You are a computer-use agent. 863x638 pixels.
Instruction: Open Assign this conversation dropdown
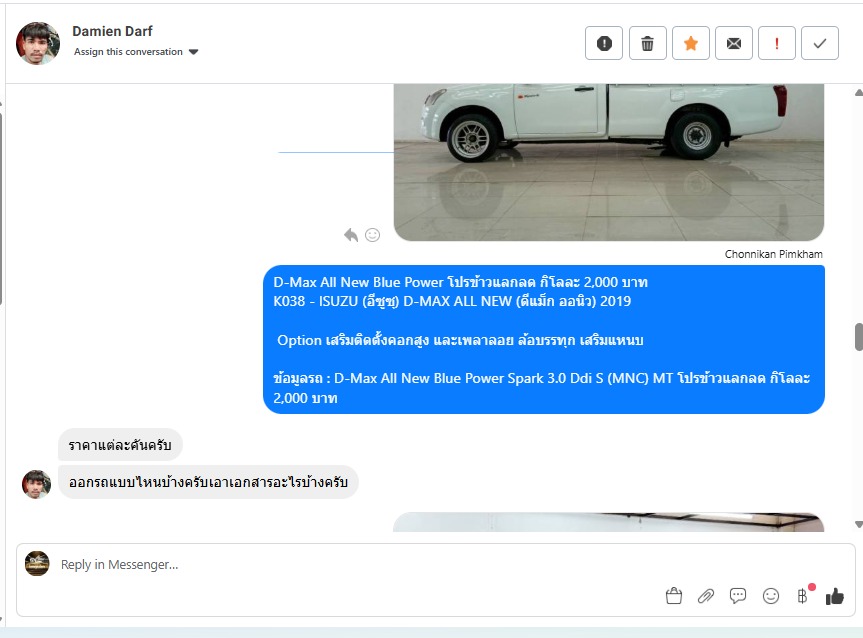136,52
